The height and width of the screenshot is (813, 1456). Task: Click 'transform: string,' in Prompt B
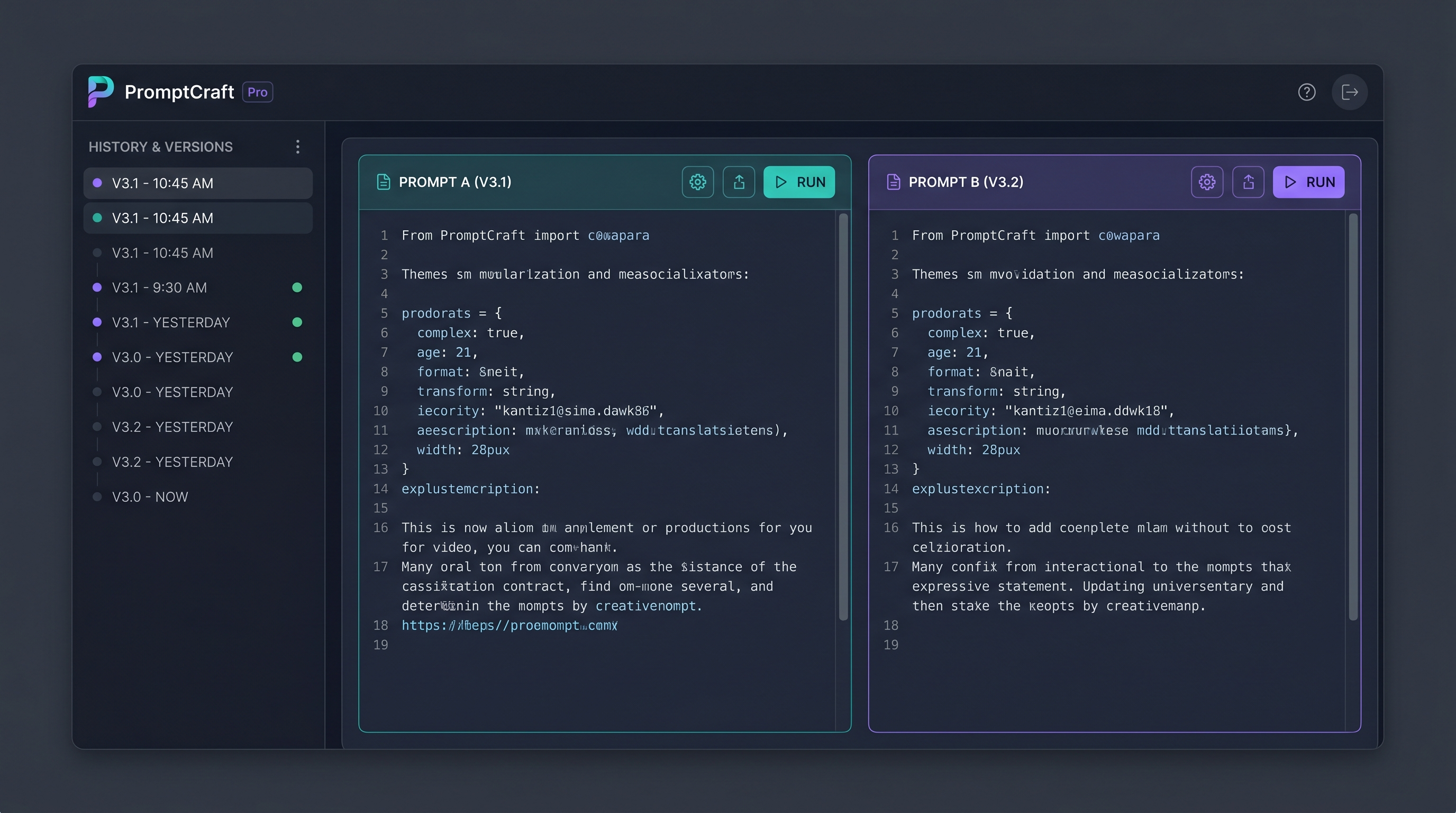996,392
